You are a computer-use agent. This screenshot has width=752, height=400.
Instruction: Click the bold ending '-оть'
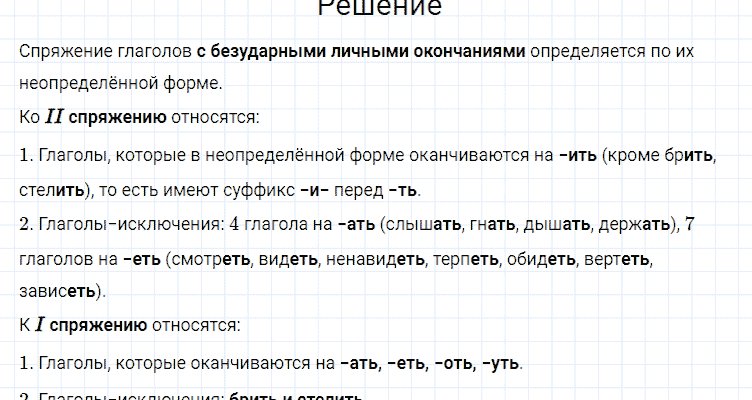[453, 362]
